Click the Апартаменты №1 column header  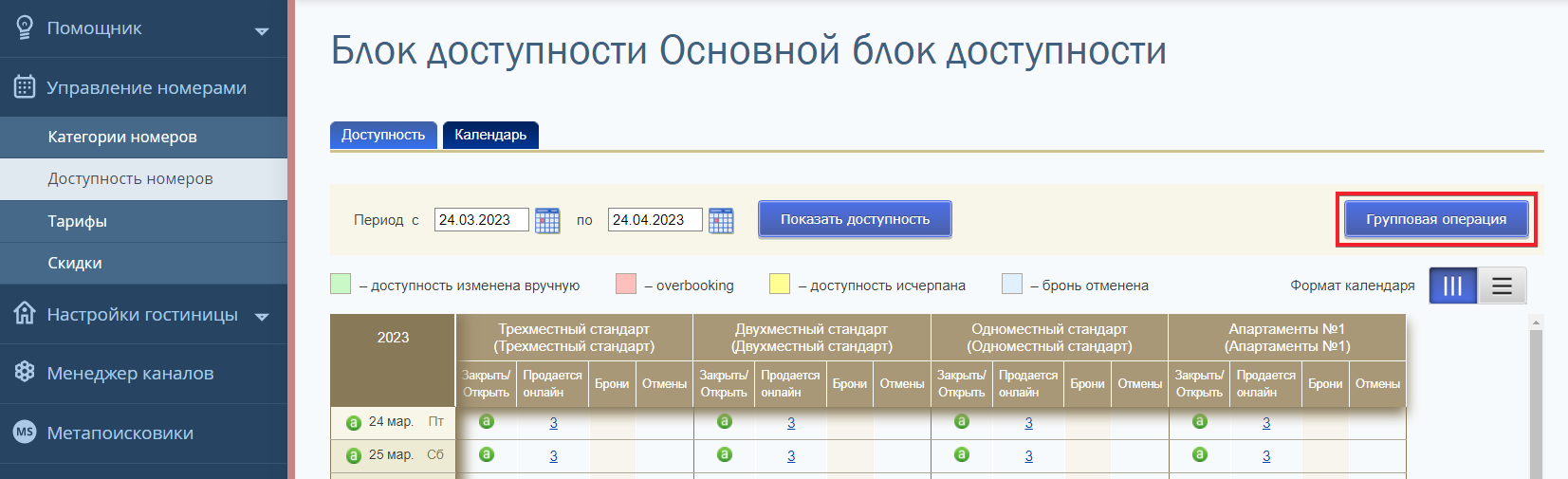pyautogui.click(x=1287, y=338)
